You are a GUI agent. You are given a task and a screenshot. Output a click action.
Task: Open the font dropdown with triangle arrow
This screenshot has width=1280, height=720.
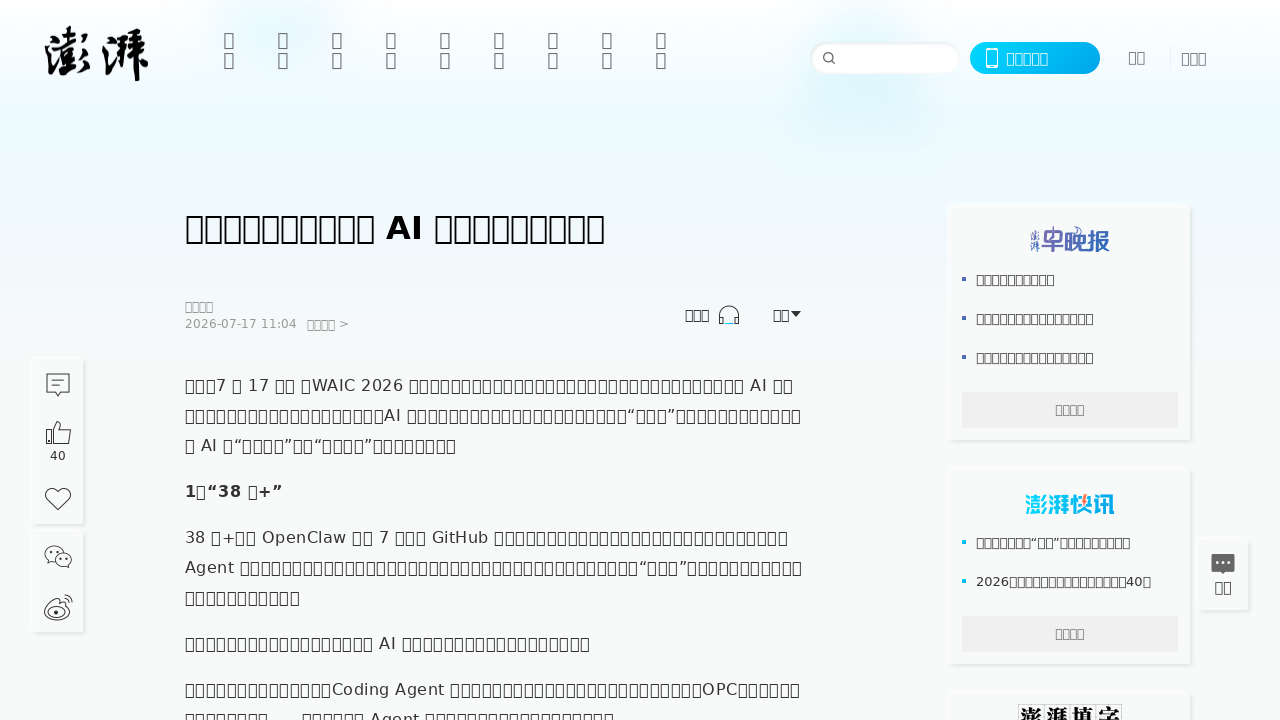[x=787, y=315]
